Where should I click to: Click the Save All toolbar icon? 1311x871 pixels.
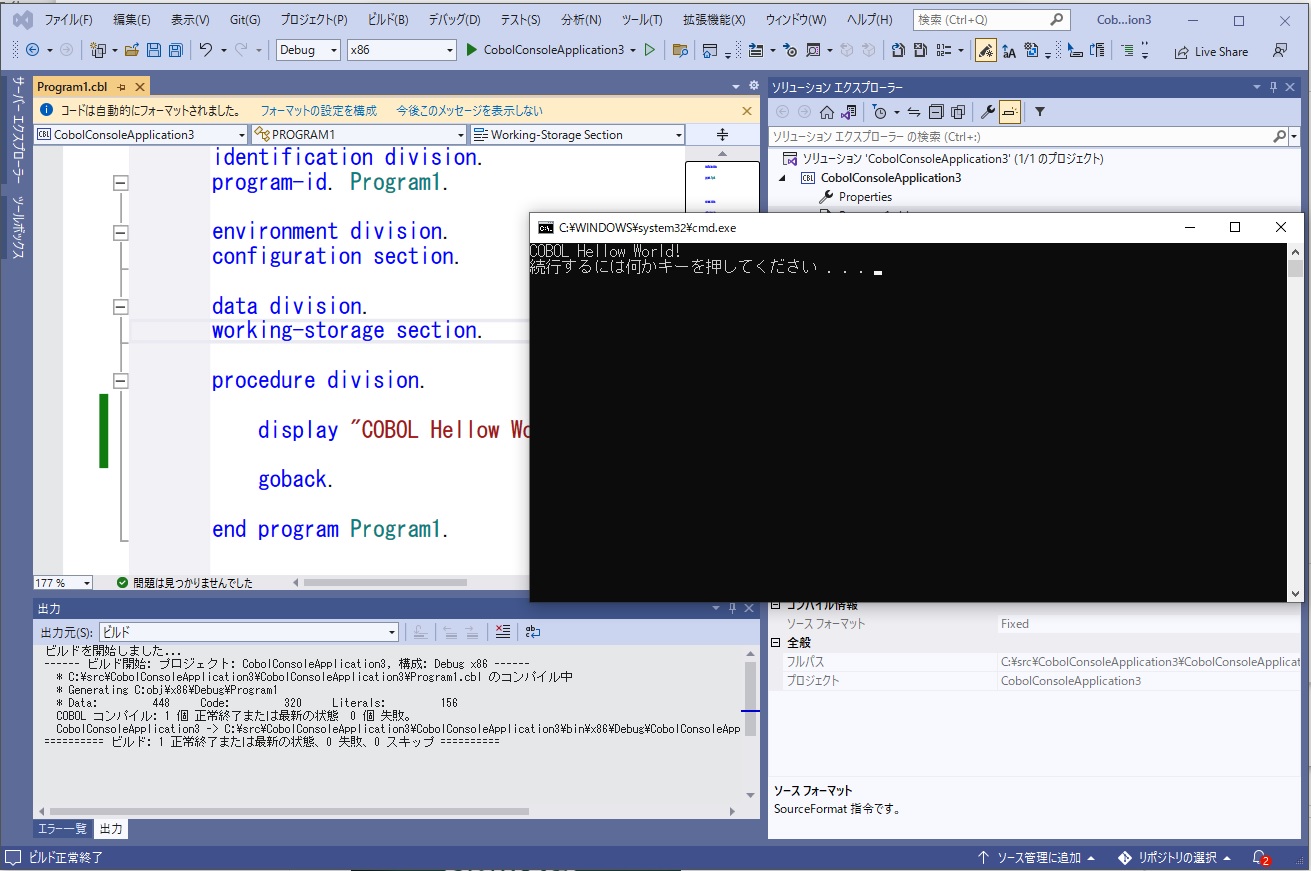(x=175, y=50)
